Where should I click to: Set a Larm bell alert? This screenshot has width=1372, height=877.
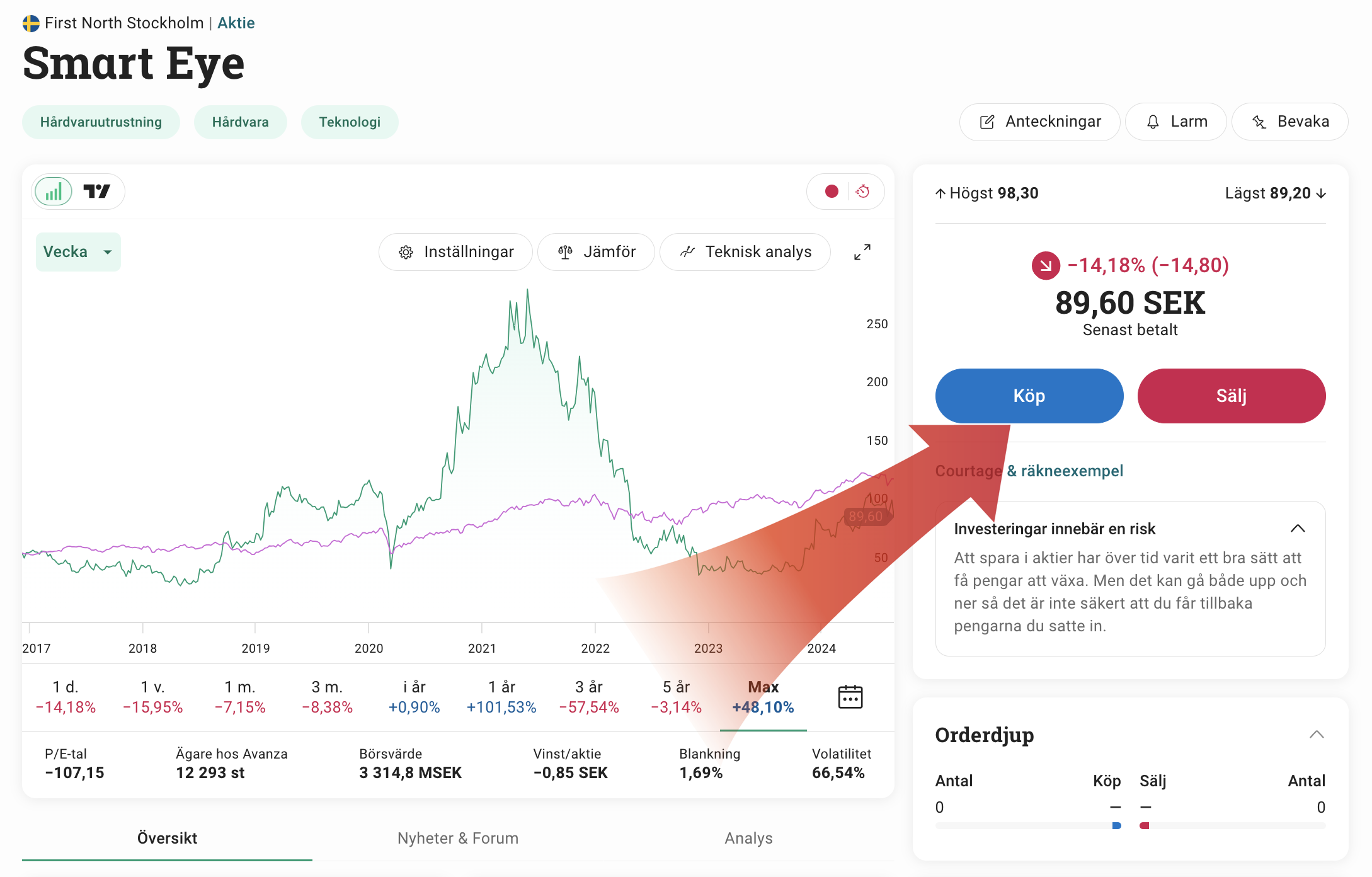click(x=1176, y=122)
